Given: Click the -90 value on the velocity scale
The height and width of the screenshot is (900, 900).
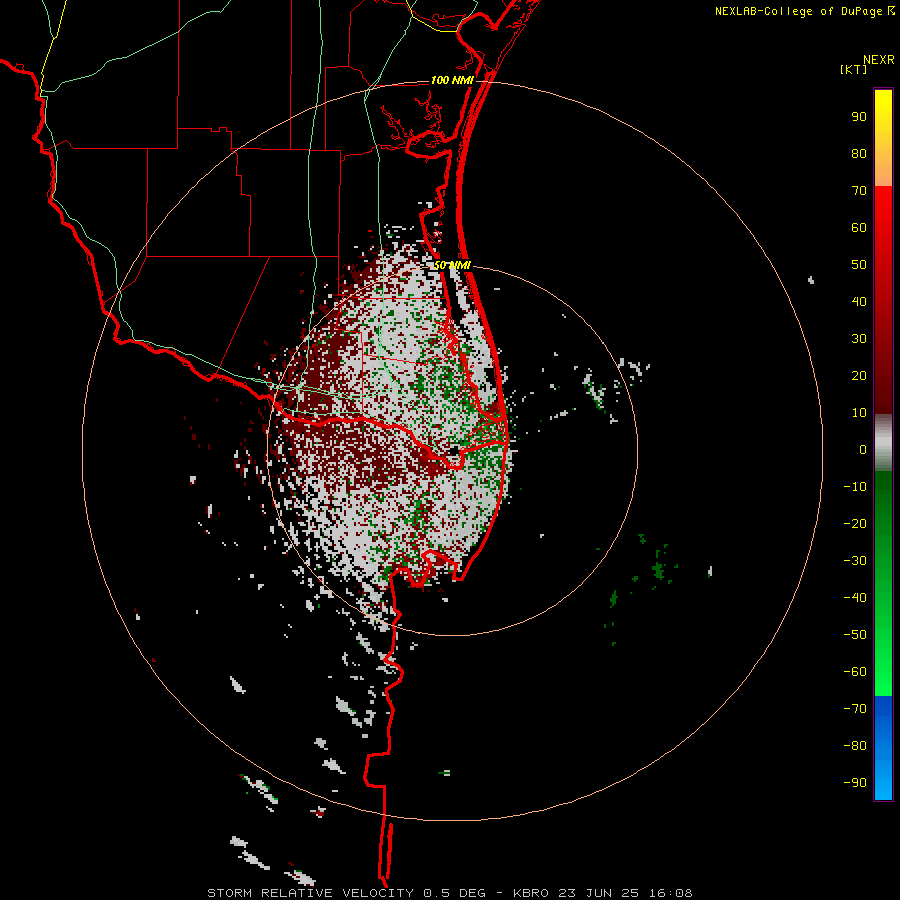Looking at the screenshot, I should (855, 783).
